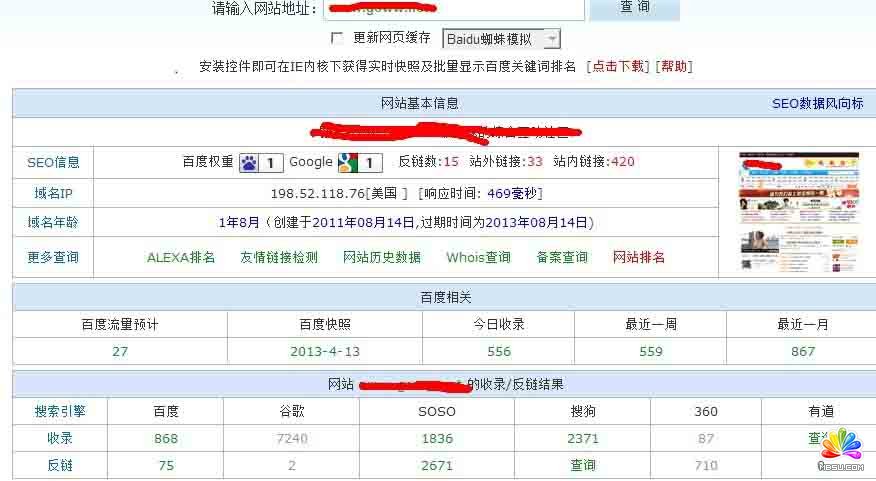Open the 备案查询 link
Screen dimensions: 876x481
562,257
